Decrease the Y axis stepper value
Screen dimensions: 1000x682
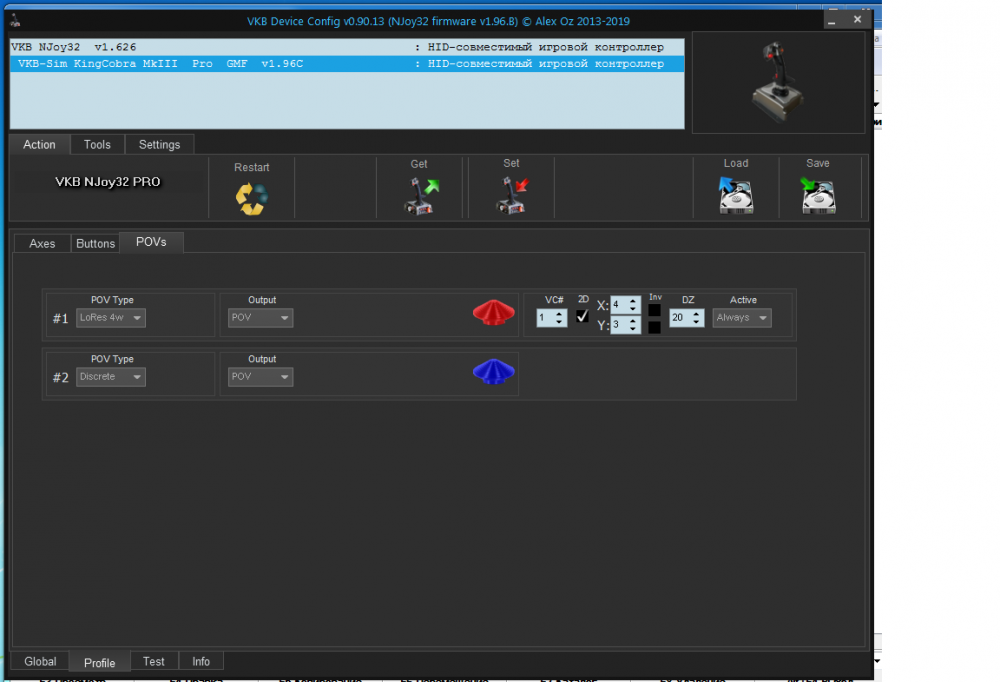coord(633,329)
